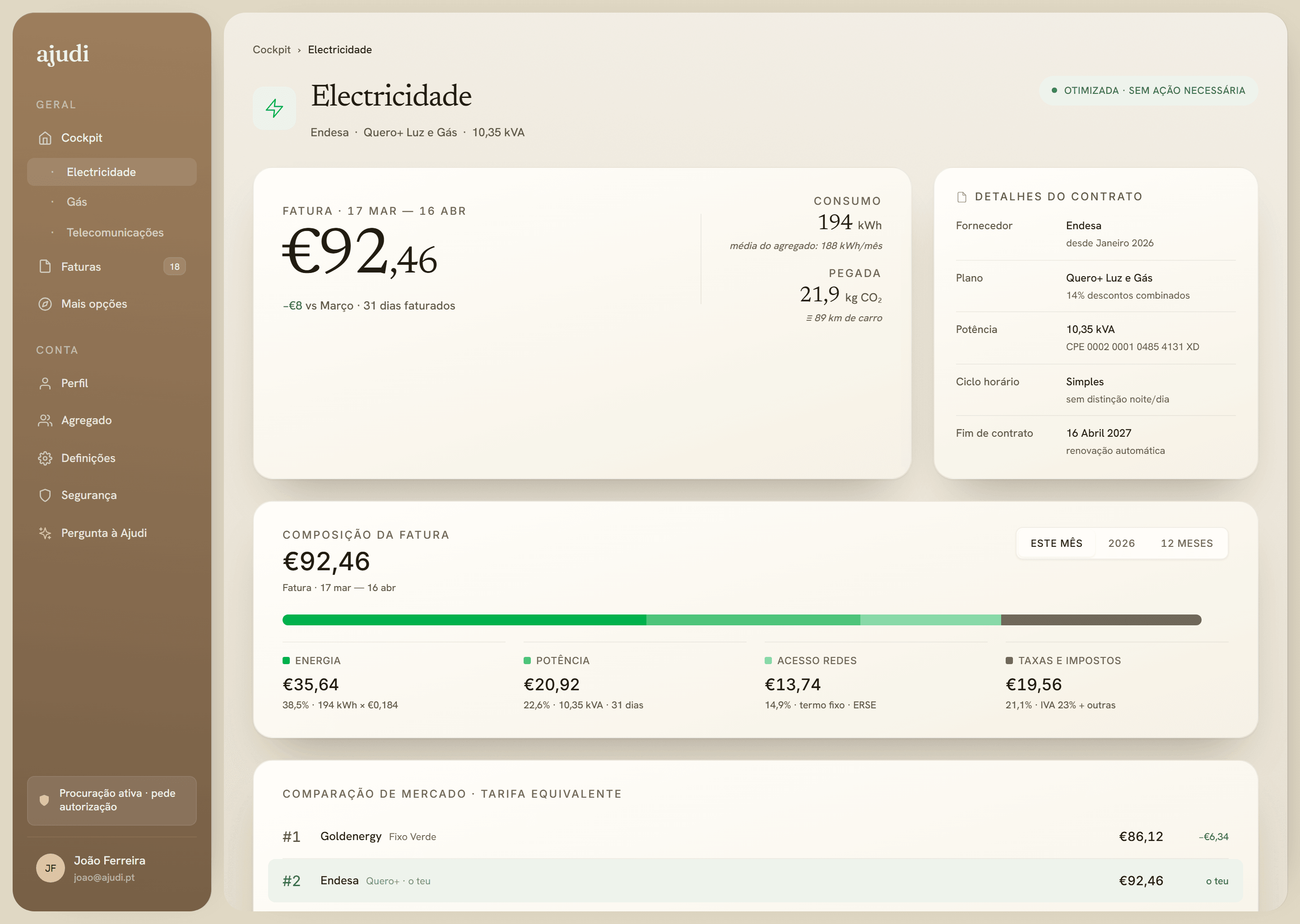The width and height of the screenshot is (1300, 924).
Task: Select Electricidade sidebar item
Action: click(x=111, y=172)
